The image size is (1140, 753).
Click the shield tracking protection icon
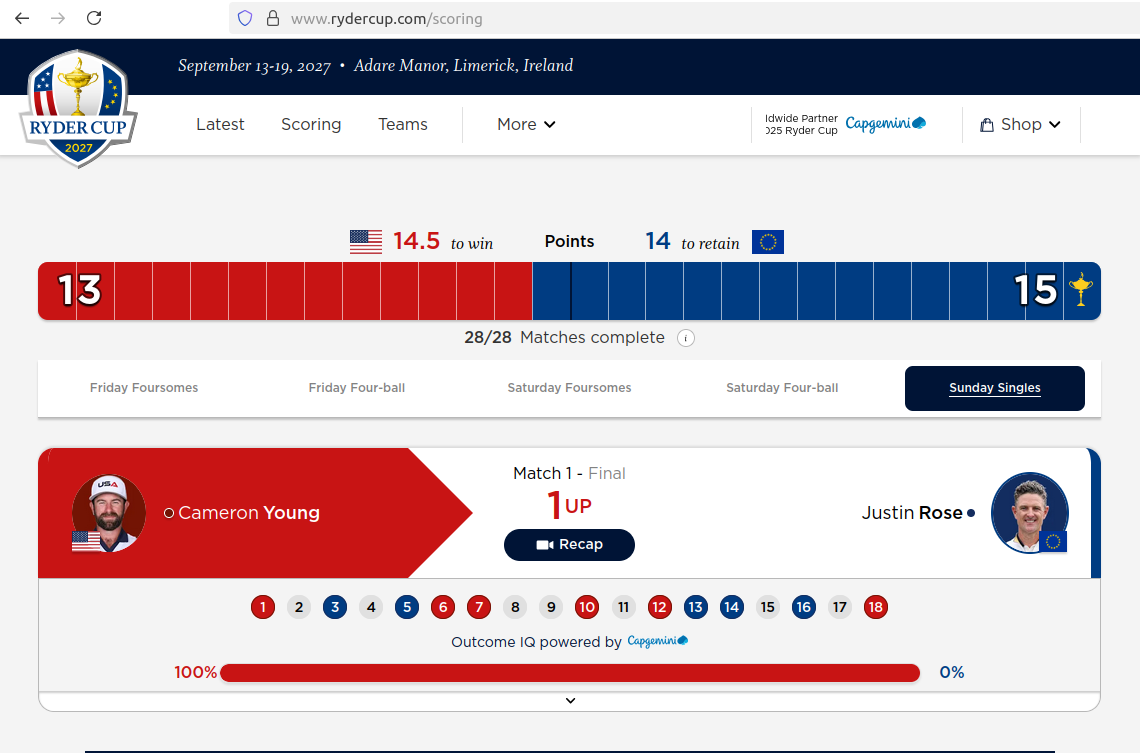tap(245, 19)
